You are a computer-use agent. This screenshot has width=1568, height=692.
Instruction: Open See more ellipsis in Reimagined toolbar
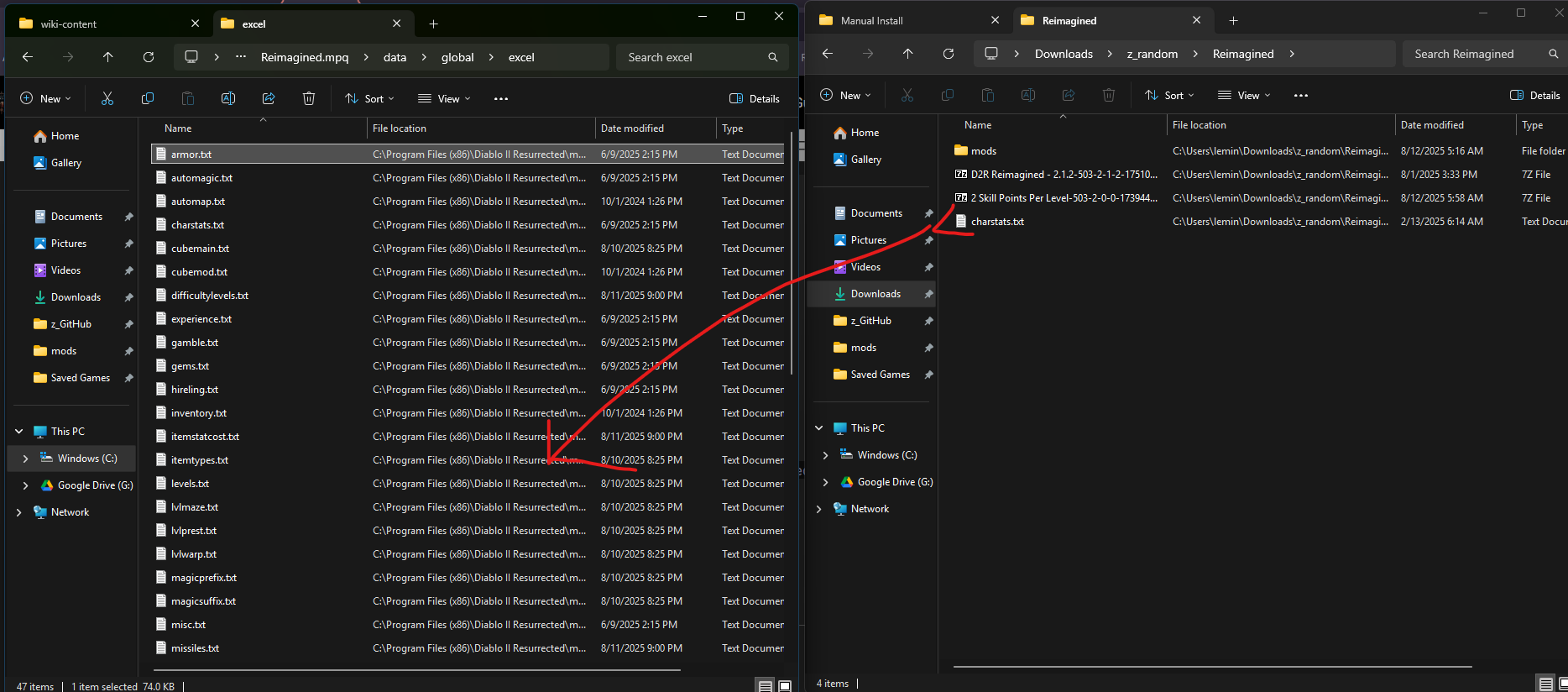tap(1301, 95)
